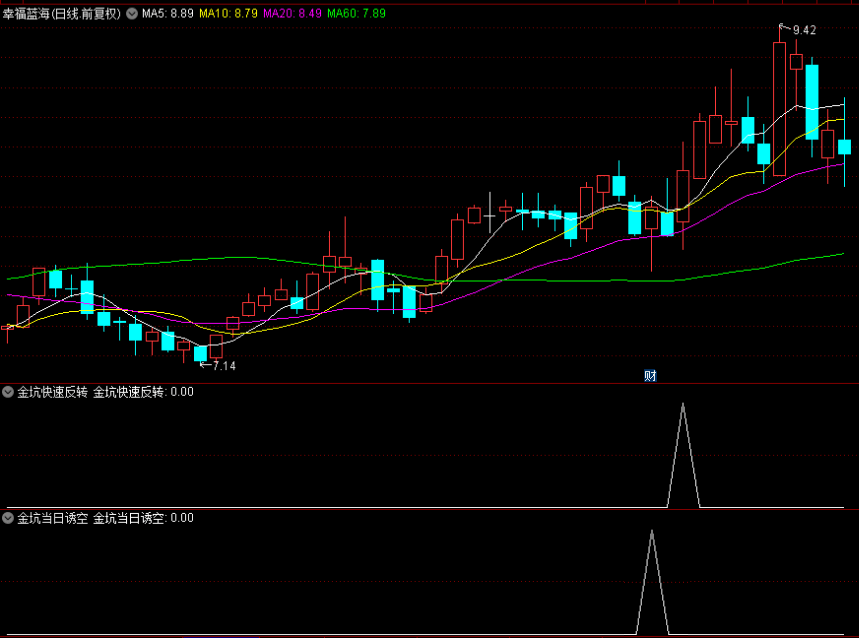Viewport: 859px width, 638px height.
Task: Click the peak of the 金坑当日诱空 signal spike
Action: 652,531
